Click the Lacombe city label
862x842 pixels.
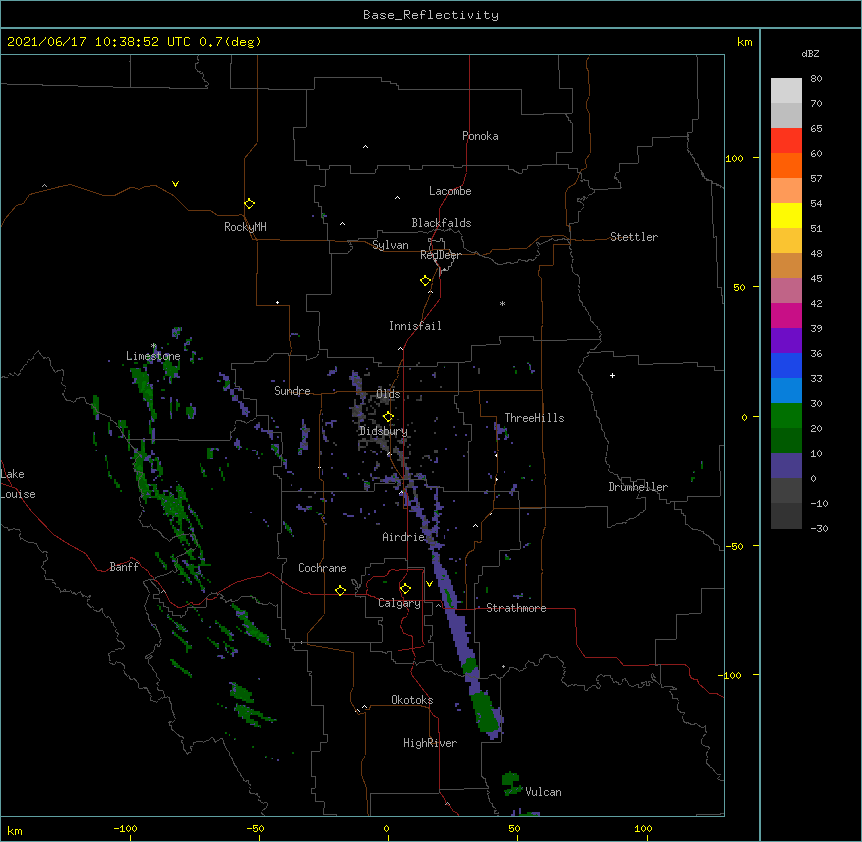[450, 191]
